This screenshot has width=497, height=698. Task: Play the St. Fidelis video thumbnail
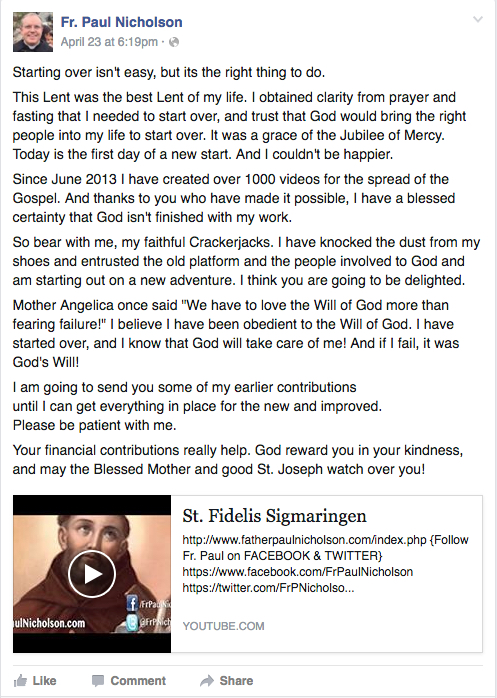tap(92, 574)
